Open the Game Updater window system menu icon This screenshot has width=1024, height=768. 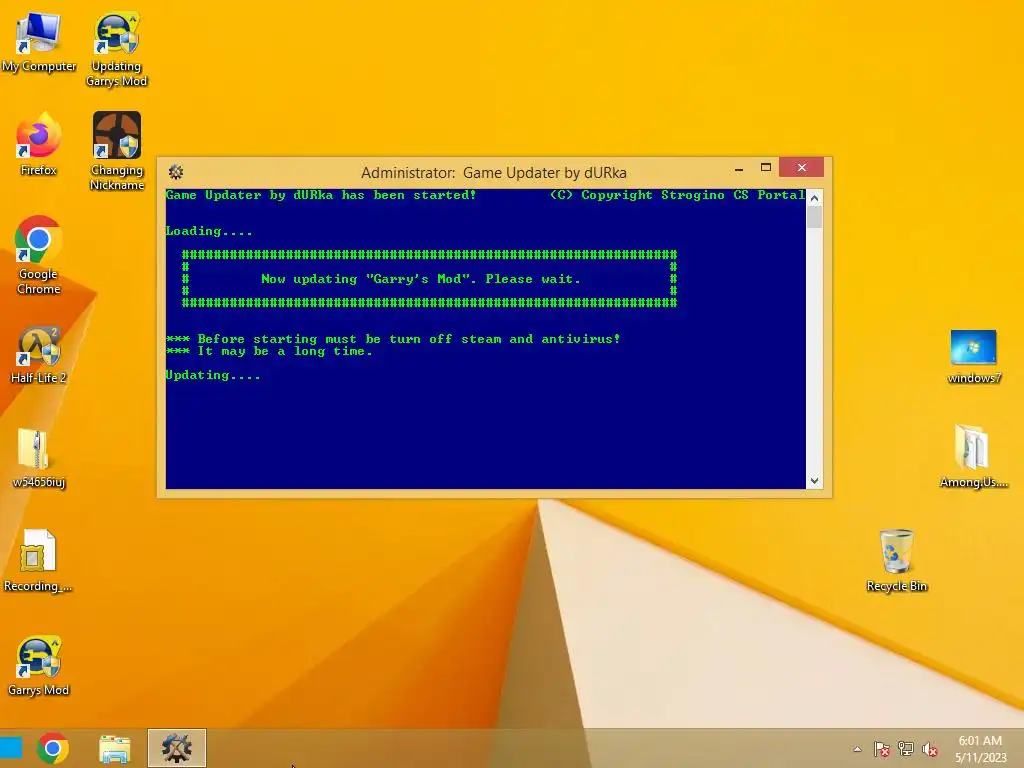click(x=176, y=172)
